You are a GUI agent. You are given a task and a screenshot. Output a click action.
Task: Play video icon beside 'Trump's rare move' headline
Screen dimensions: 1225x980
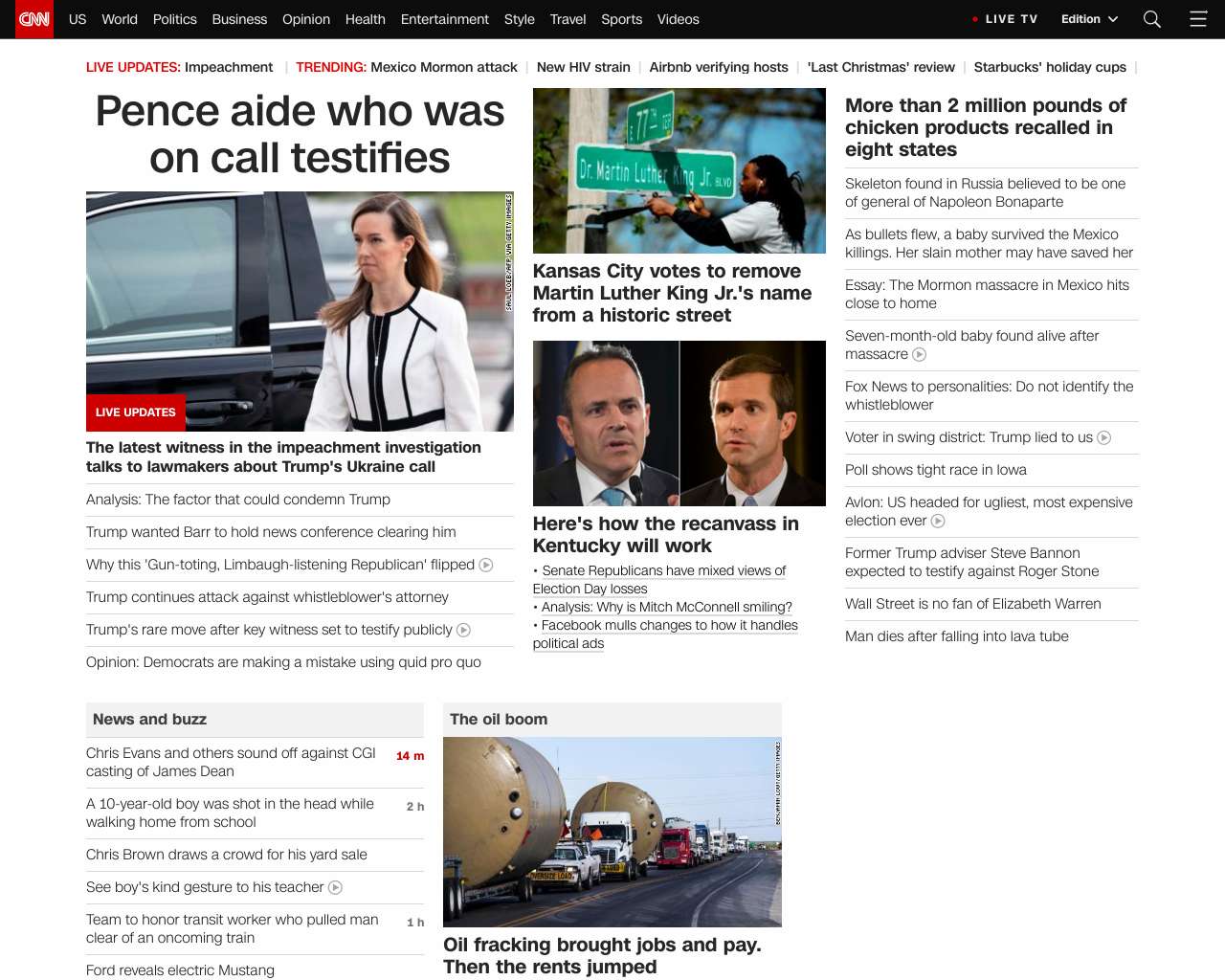[x=464, y=630]
